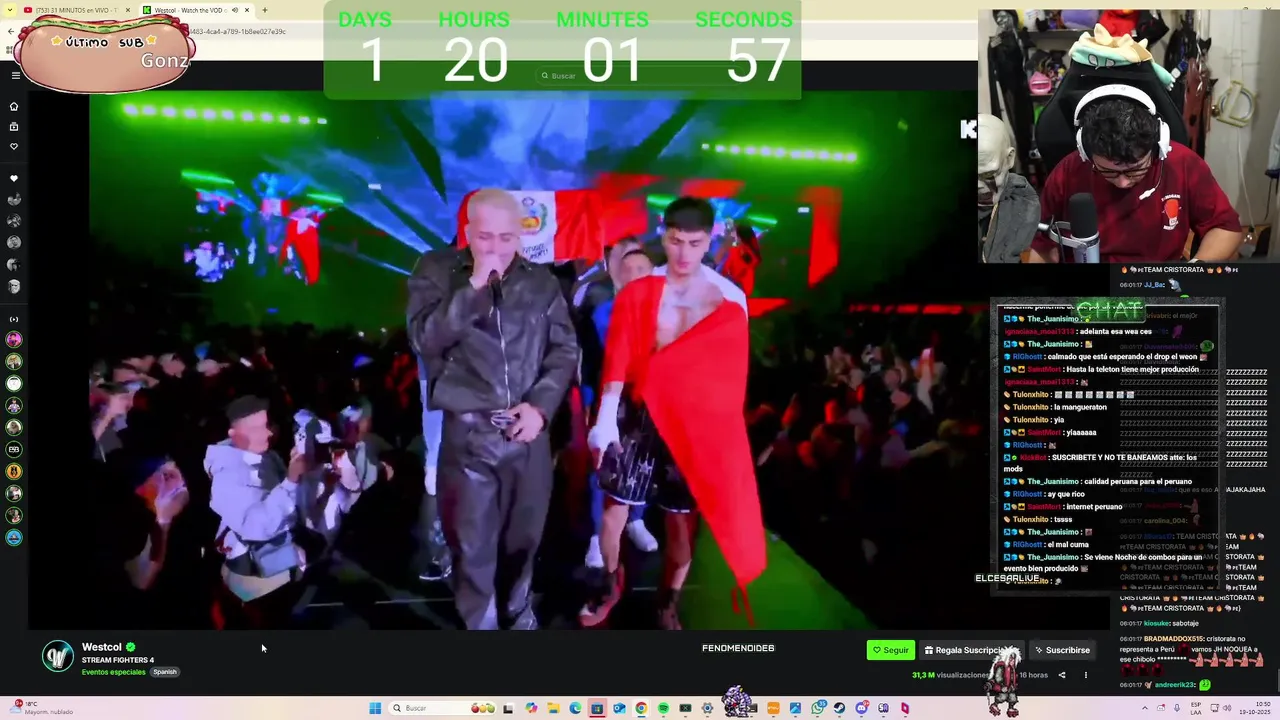The width and height of the screenshot is (1280, 720).
Task: Show hidden system tray icons chevron
Action: point(1145,708)
